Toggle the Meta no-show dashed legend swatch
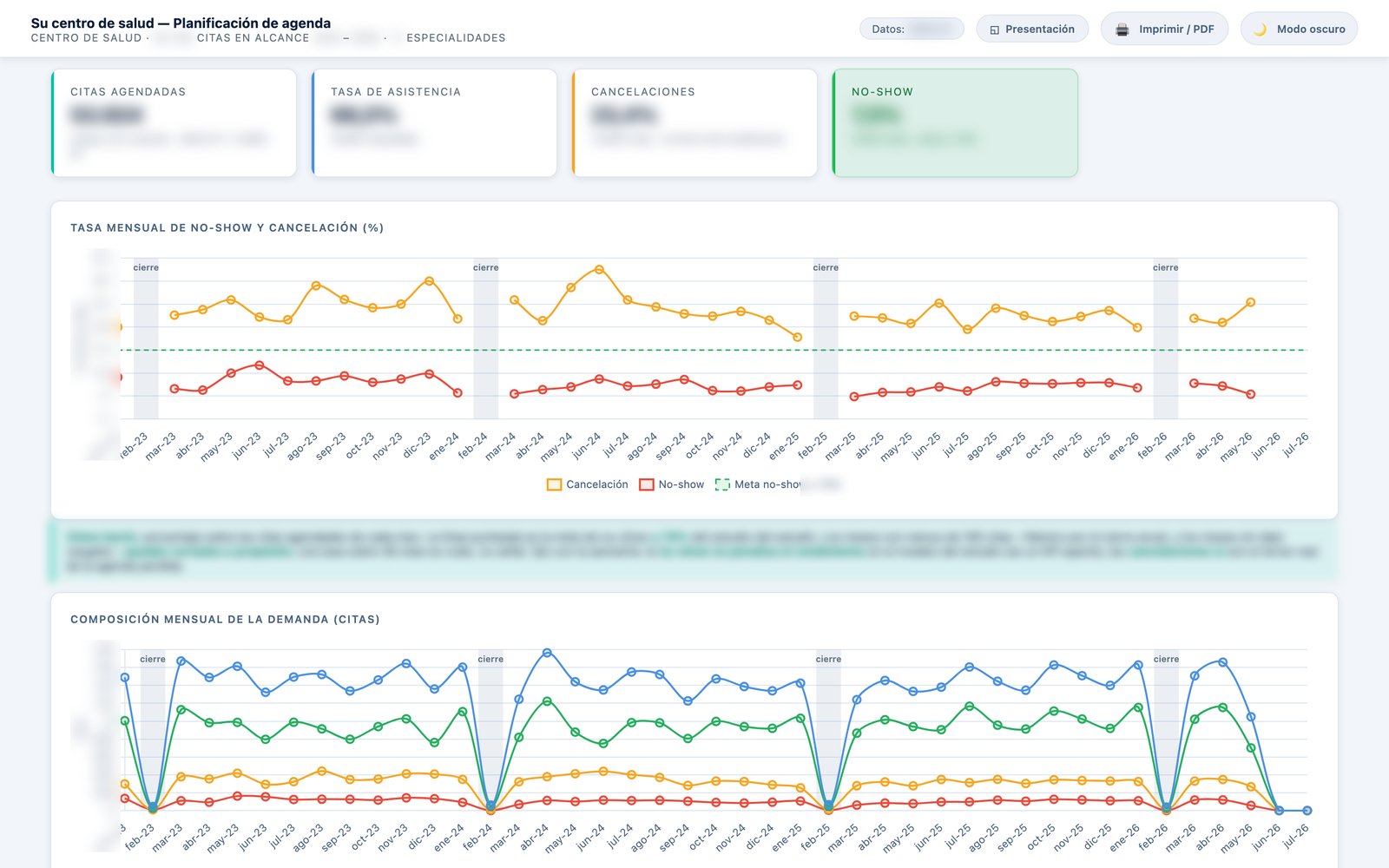This screenshot has height=868, width=1389. pyautogui.click(x=722, y=484)
